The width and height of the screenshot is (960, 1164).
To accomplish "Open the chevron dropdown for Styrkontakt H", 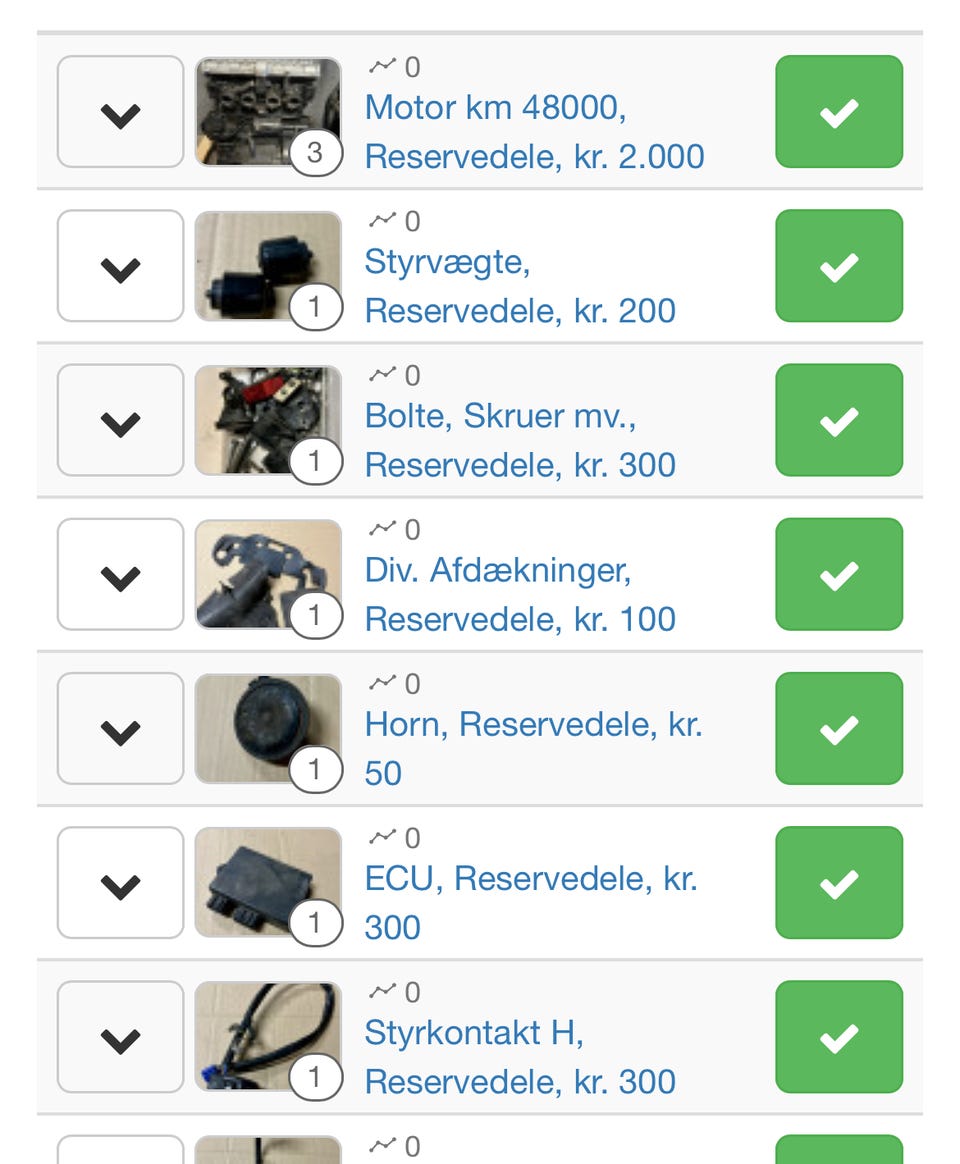I will (121, 1036).
